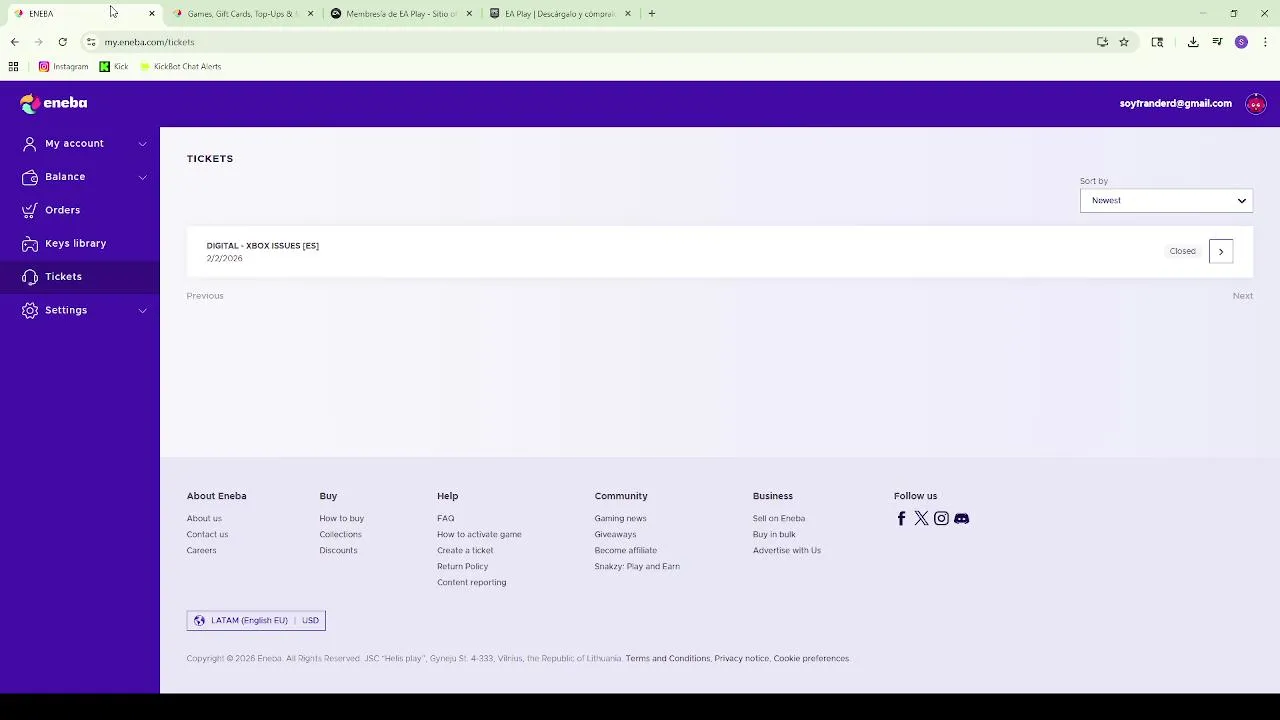Click Previous pagination link
The image size is (1280, 720).
205,296
